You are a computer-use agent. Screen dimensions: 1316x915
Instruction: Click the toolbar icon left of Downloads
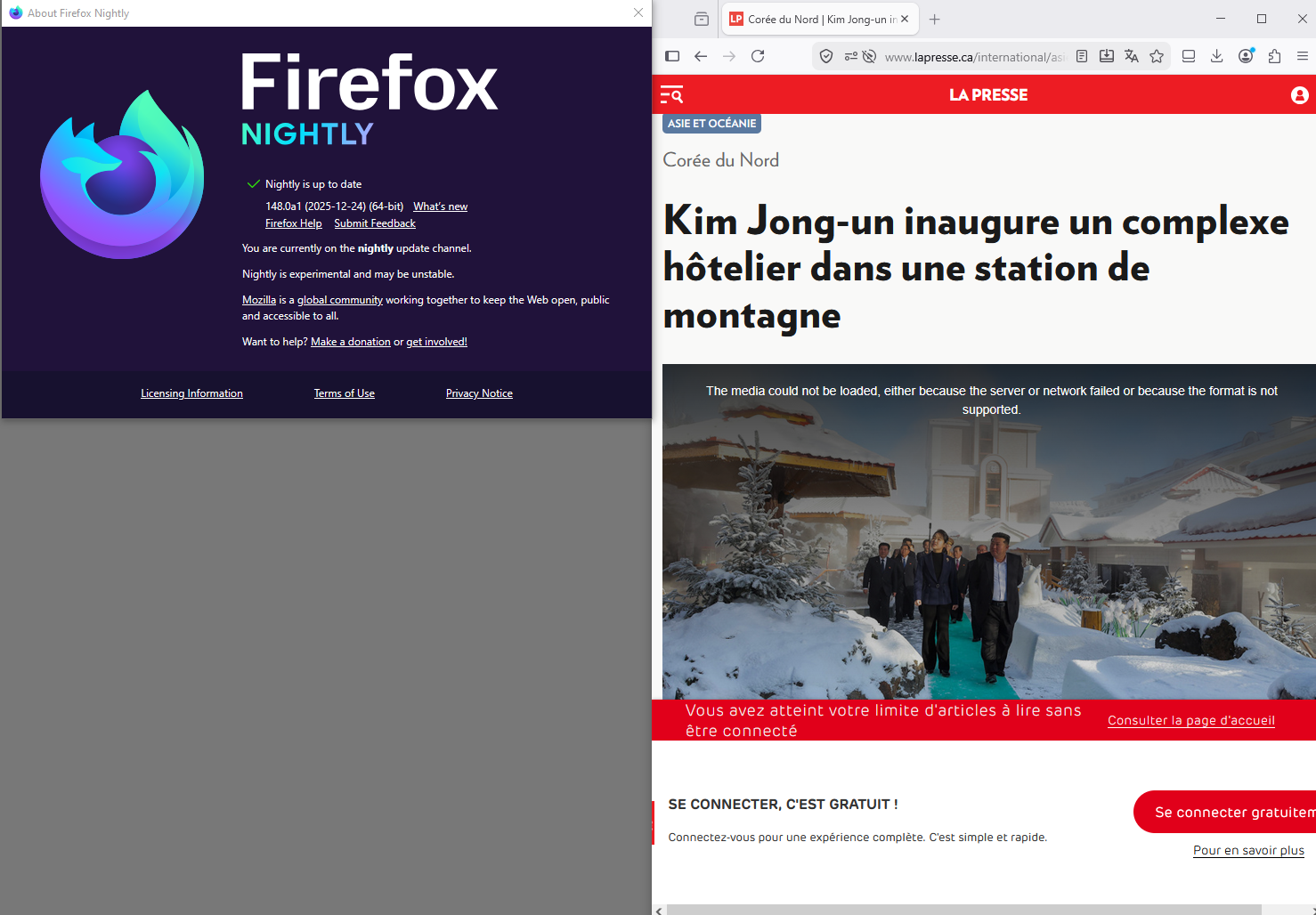click(x=1189, y=56)
